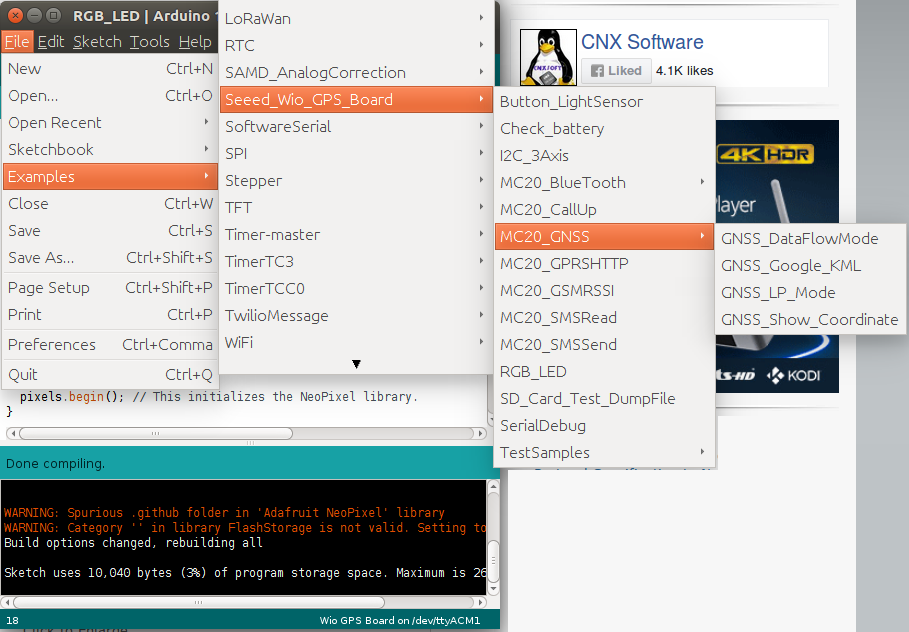The image size is (909, 632).
Task: Close the Arduino window
Action: tap(16, 15)
